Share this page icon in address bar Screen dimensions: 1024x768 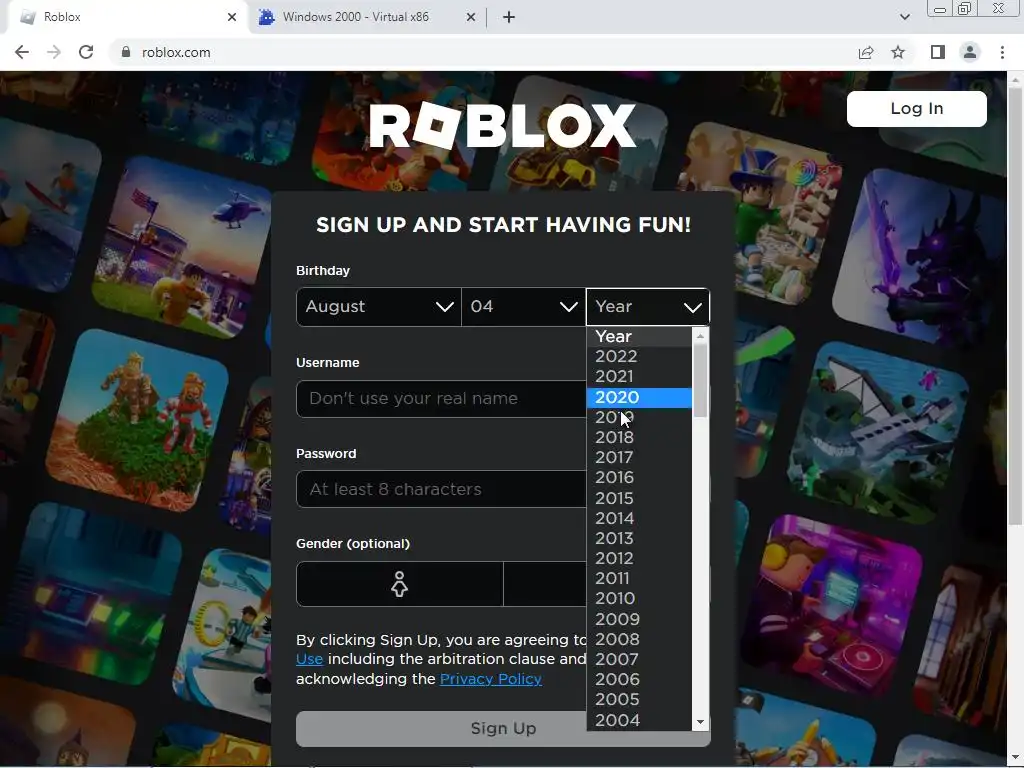866,52
